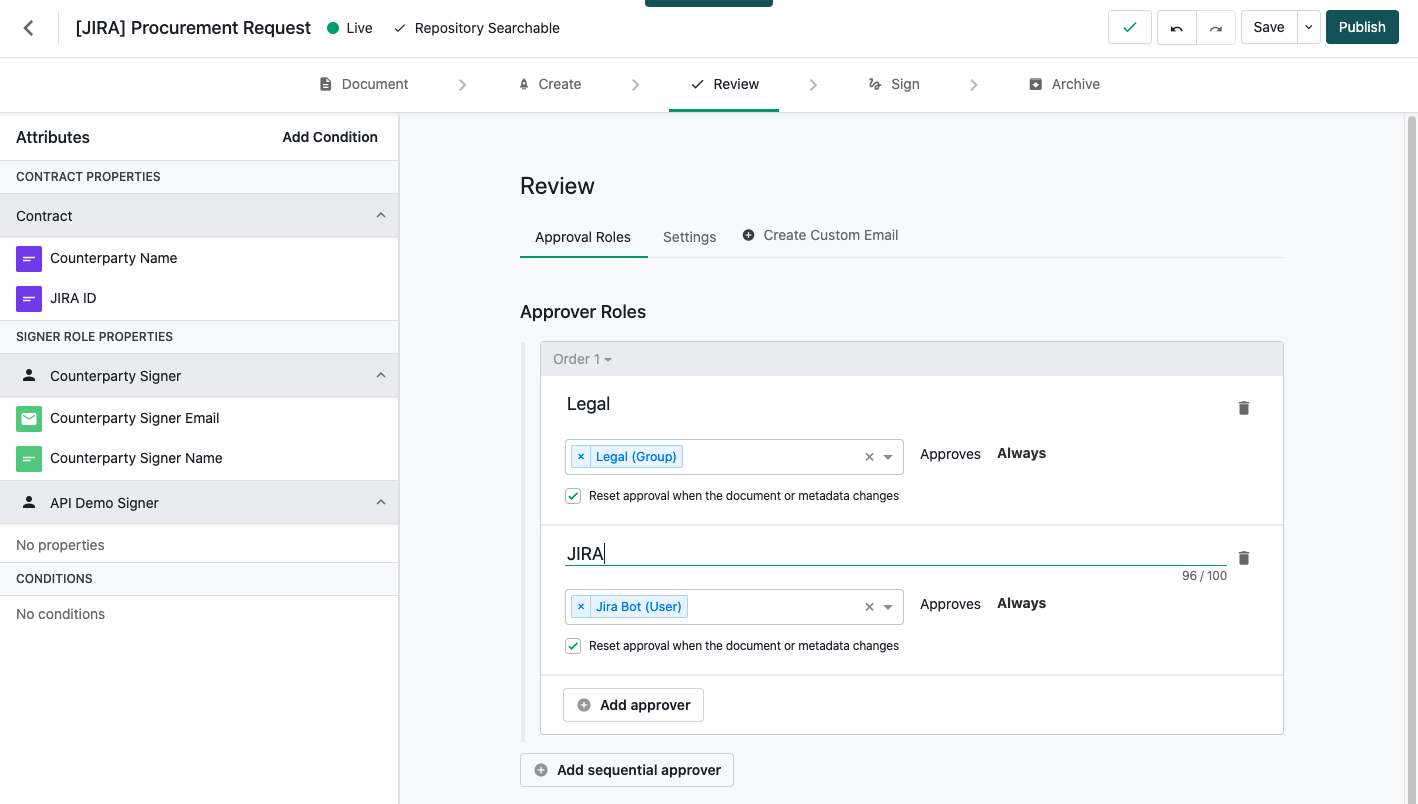The width and height of the screenshot is (1418, 804).
Task: Expand the JIRA approver dropdown arrow
Action: pos(888,607)
